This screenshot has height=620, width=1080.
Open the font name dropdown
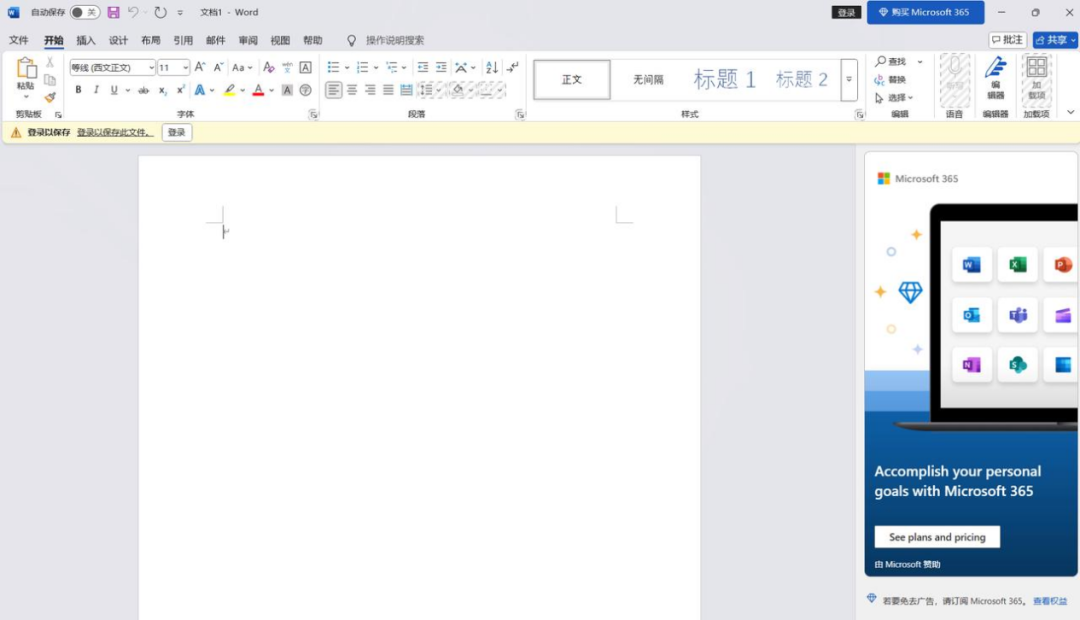coord(152,68)
